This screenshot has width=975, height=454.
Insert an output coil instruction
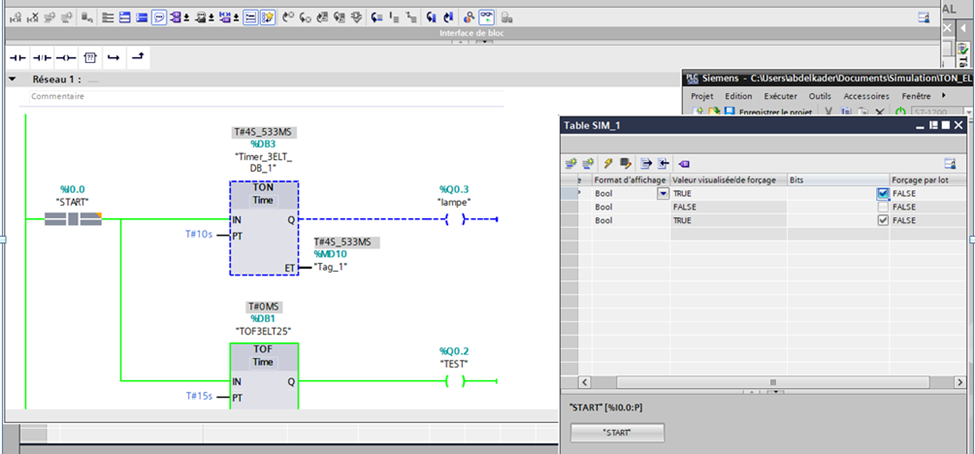tap(65, 58)
